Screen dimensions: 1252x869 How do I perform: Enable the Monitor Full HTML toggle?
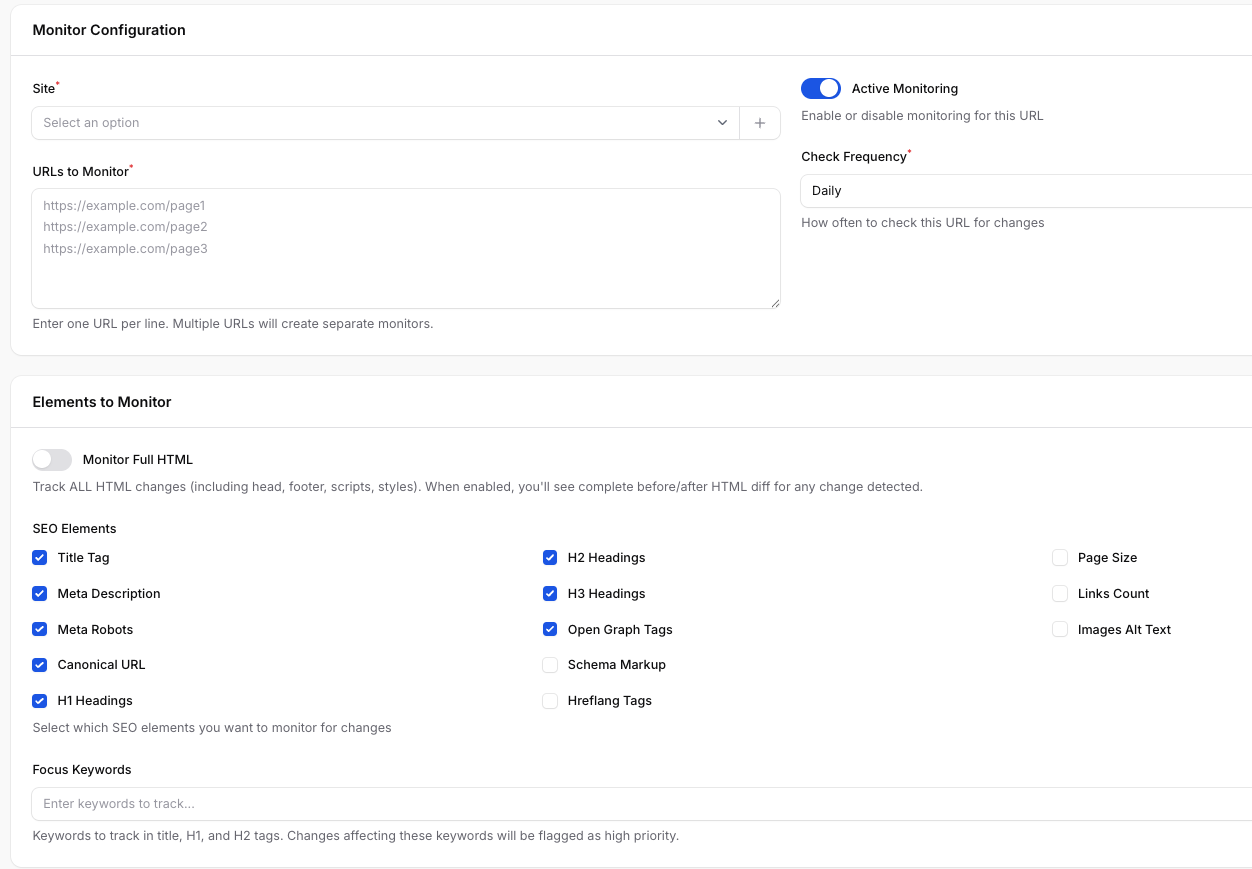tap(52, 460)
